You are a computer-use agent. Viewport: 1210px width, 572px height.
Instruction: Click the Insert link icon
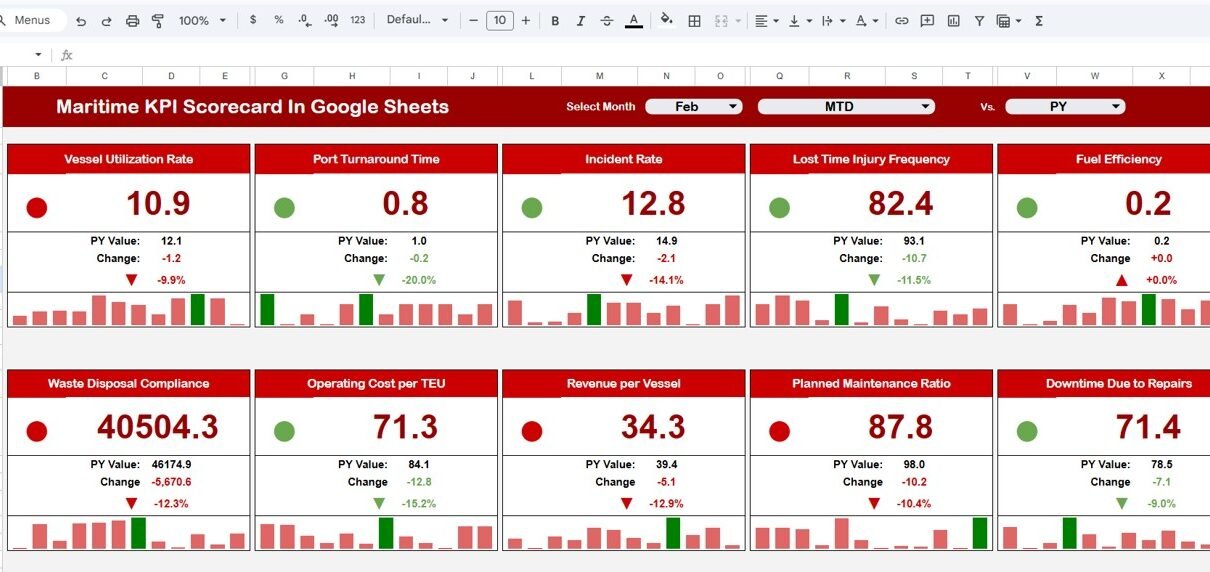point(901,21)
